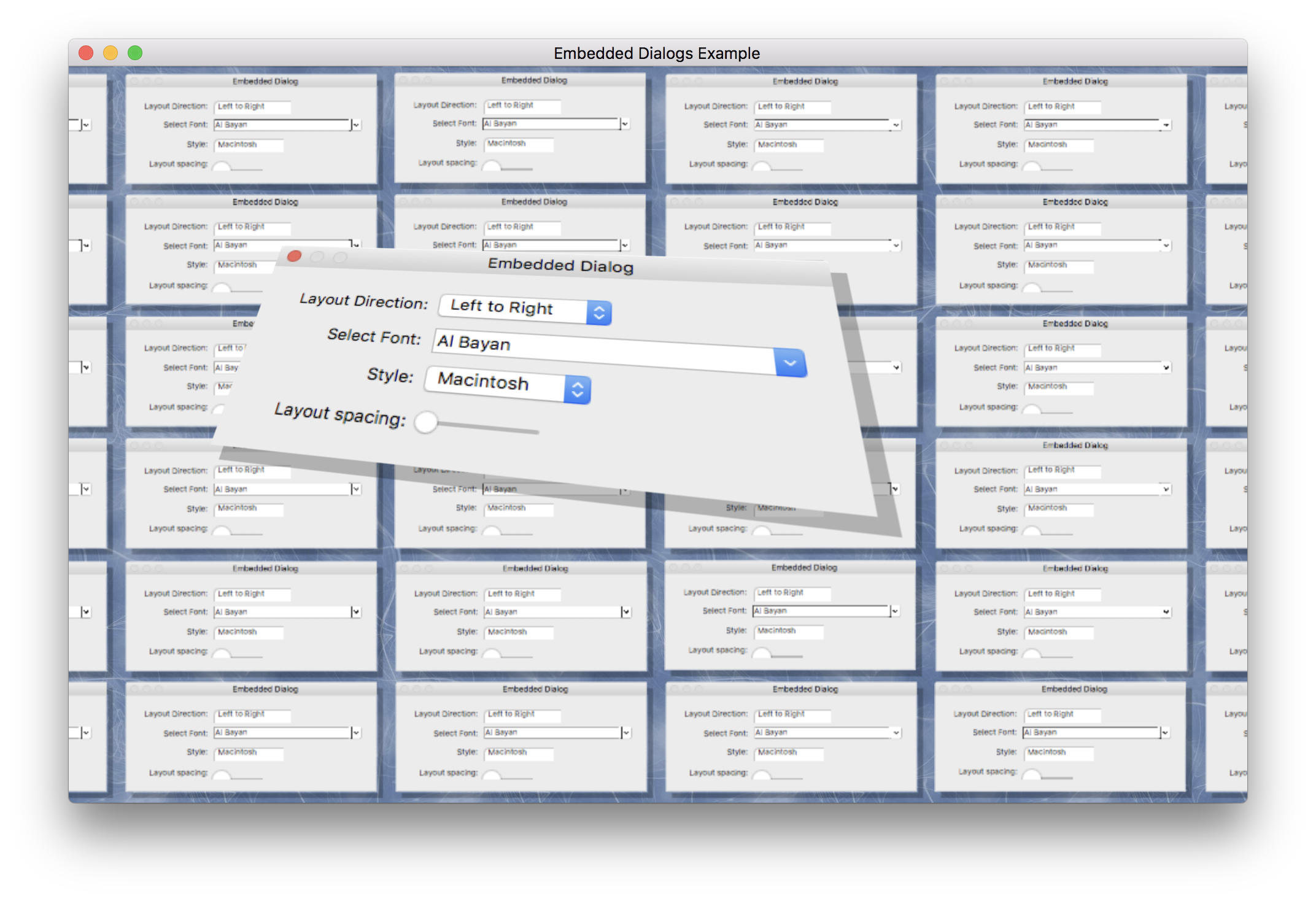Click Layout spacing slider knob in enlarged dialog
This screenshot has width=1316, height=901.
point(426,422)
